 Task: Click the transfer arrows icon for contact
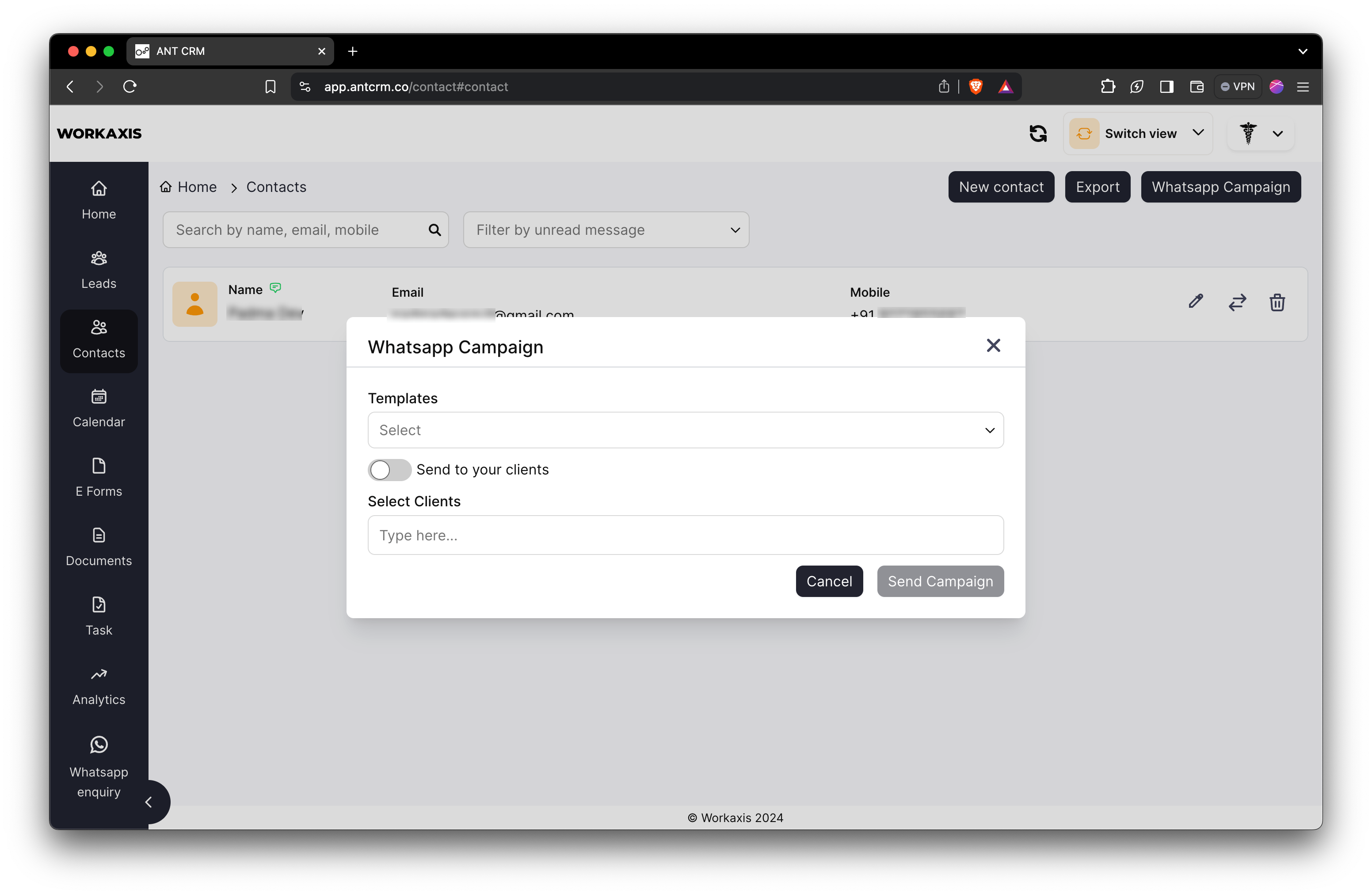click(1237, 302)
